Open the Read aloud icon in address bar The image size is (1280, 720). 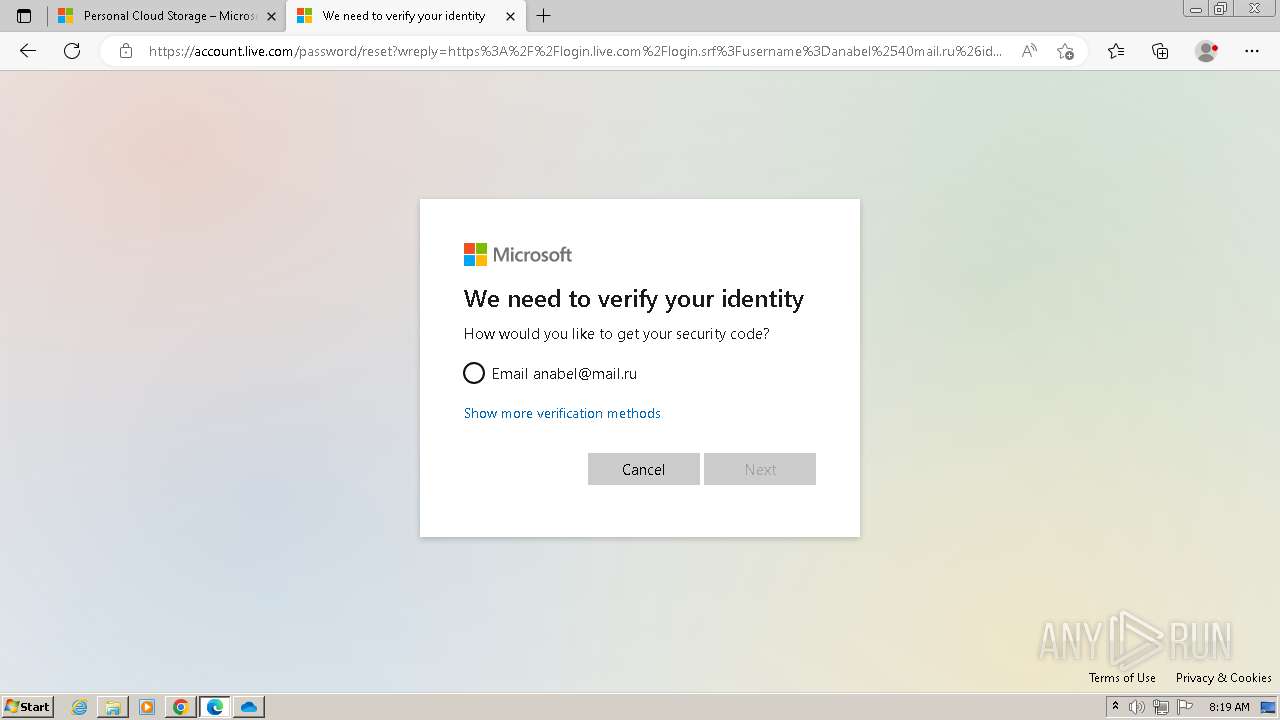1028,51
